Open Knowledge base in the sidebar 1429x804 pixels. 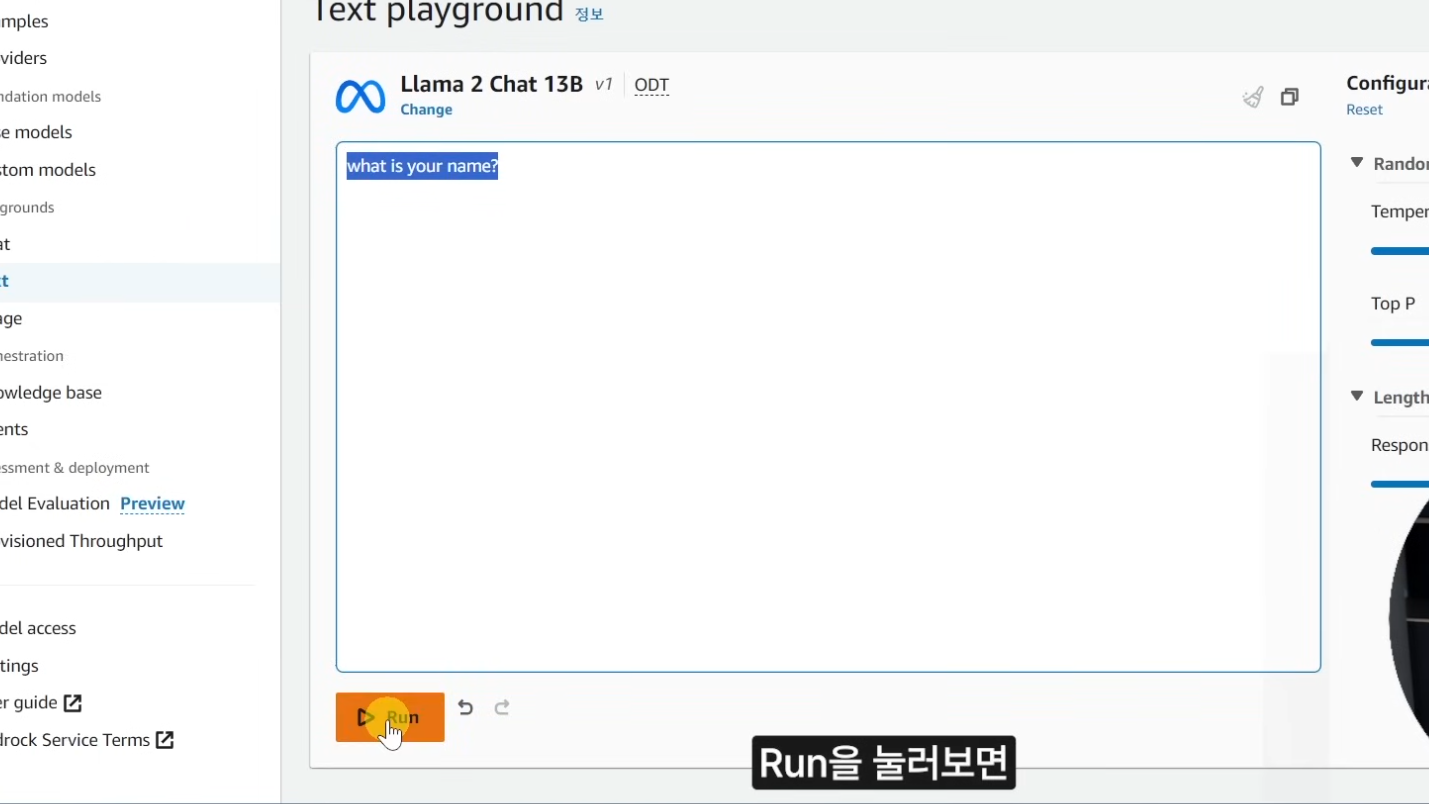[x=51, y=393]
